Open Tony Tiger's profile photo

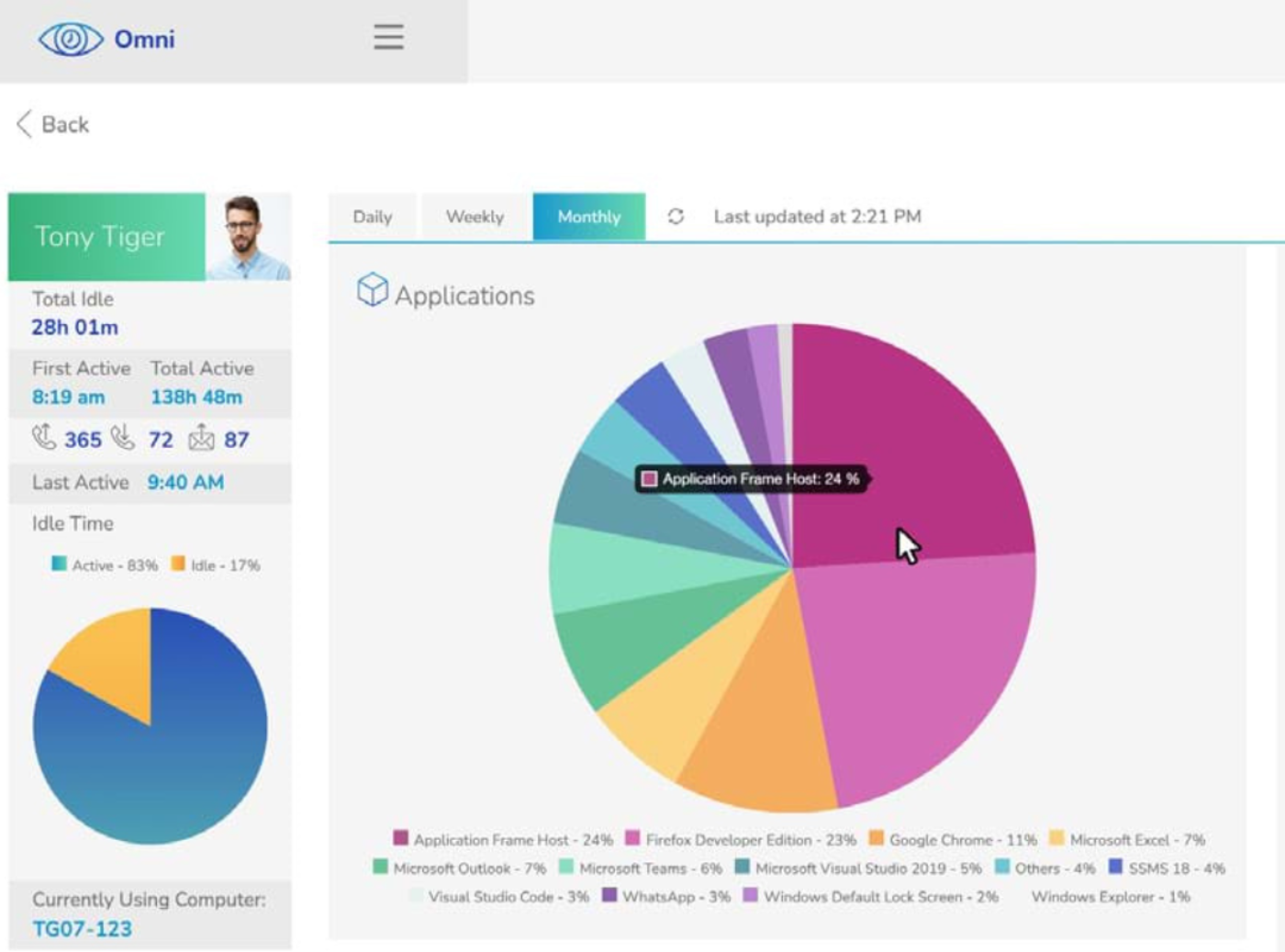click(248, 237)
